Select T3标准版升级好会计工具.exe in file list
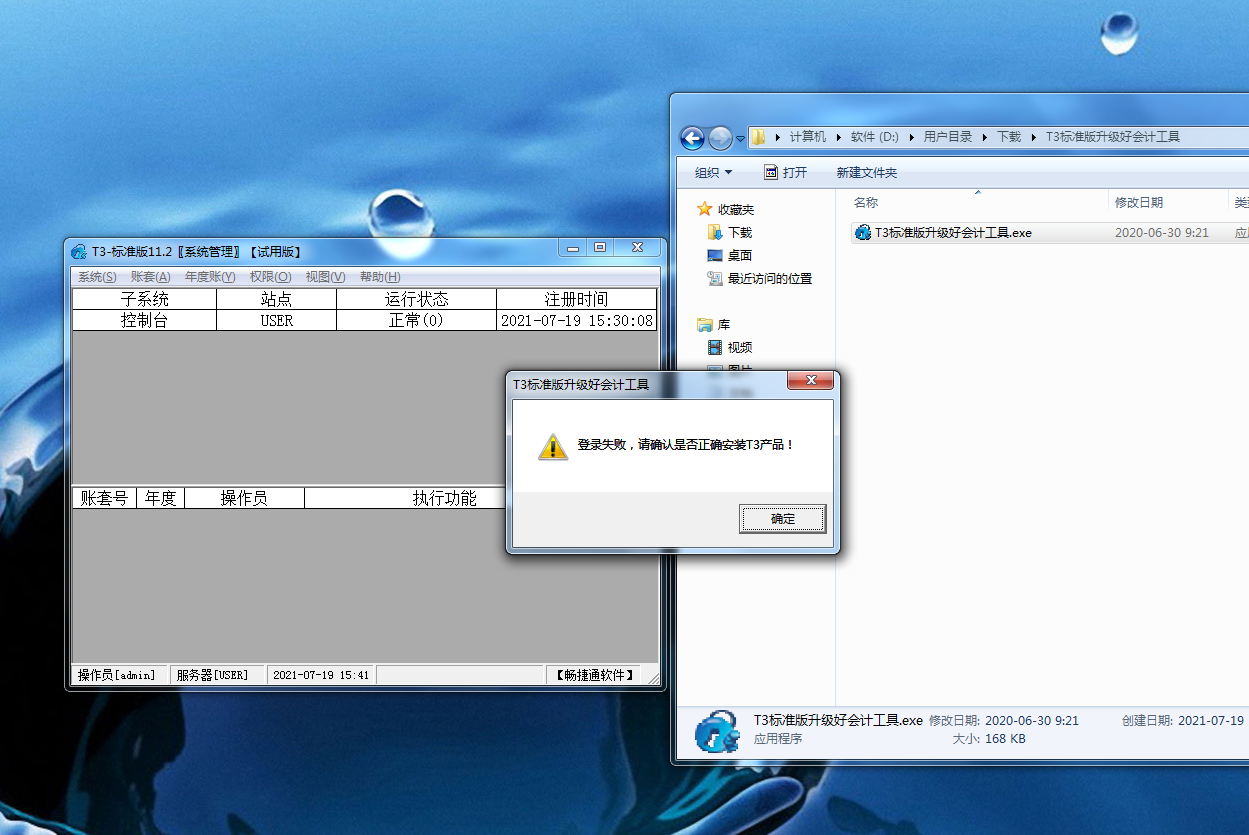 click(953, 233)
